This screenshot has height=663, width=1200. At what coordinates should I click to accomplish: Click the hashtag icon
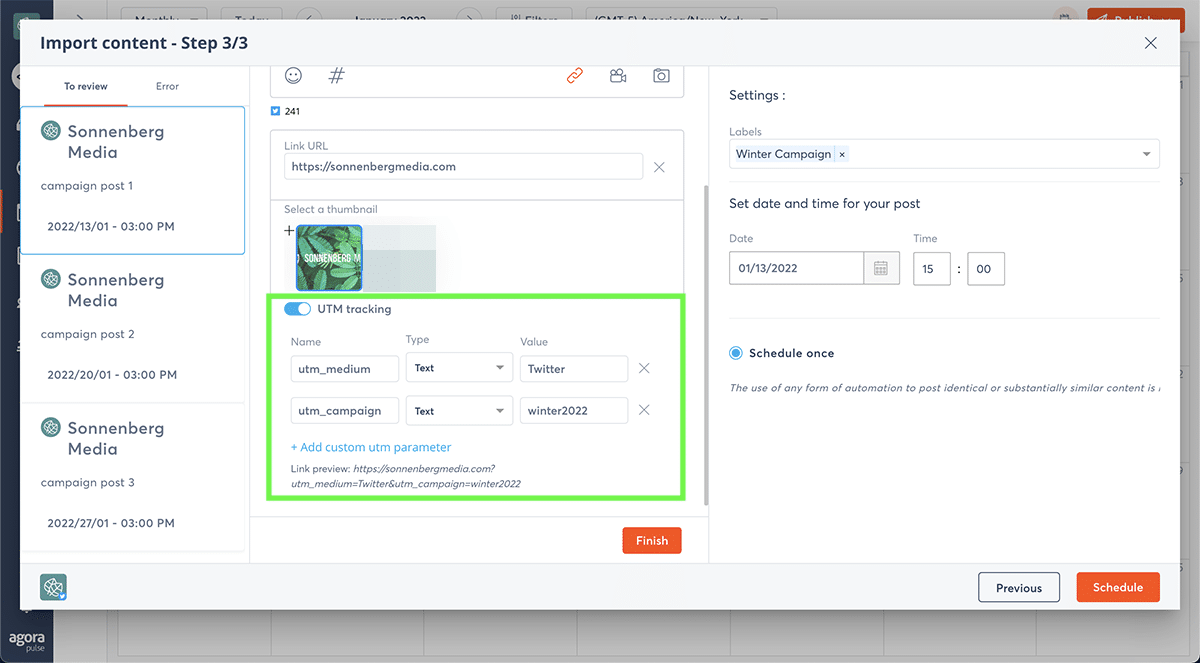(337, 76)
